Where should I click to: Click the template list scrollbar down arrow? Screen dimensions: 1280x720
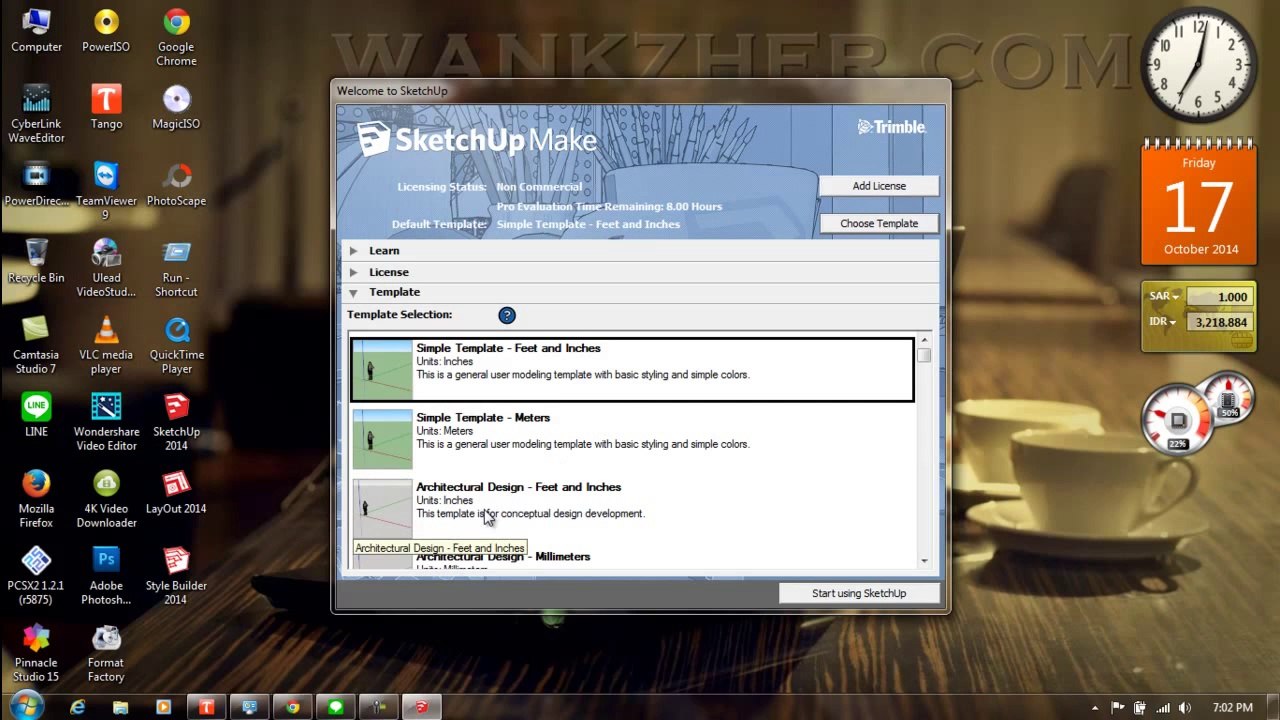(924, 561)
